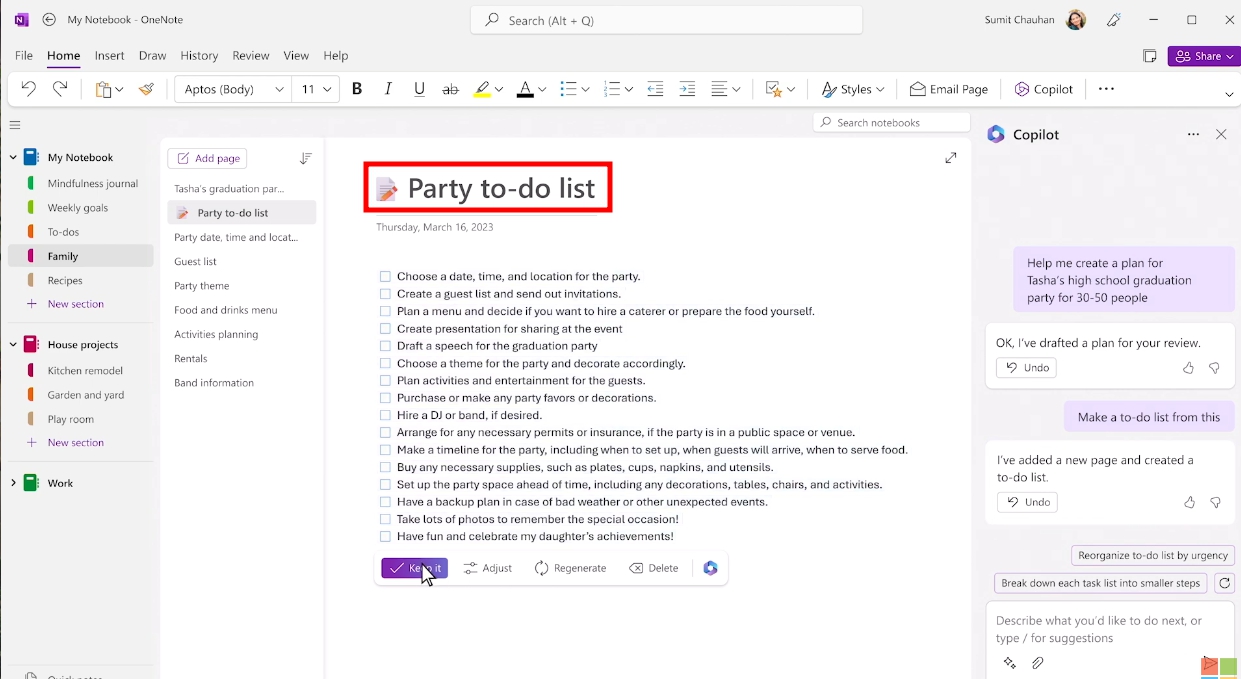
Task: Open the Recipes section
Action: pyautogui.click(x=65, y=280)
